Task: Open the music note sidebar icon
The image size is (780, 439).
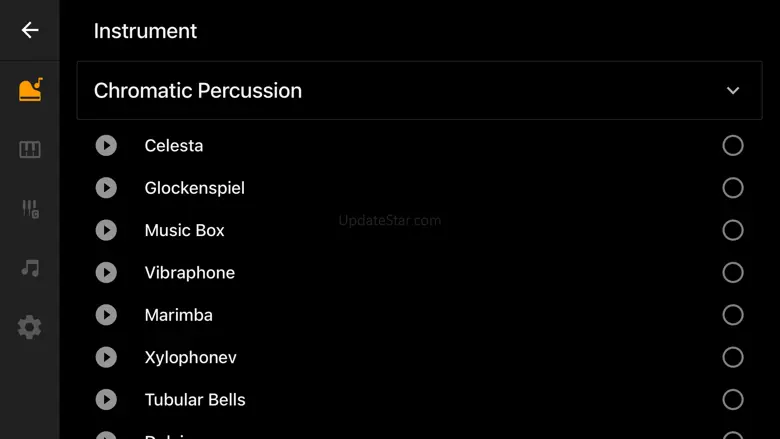Action: (x=30, y=268)
